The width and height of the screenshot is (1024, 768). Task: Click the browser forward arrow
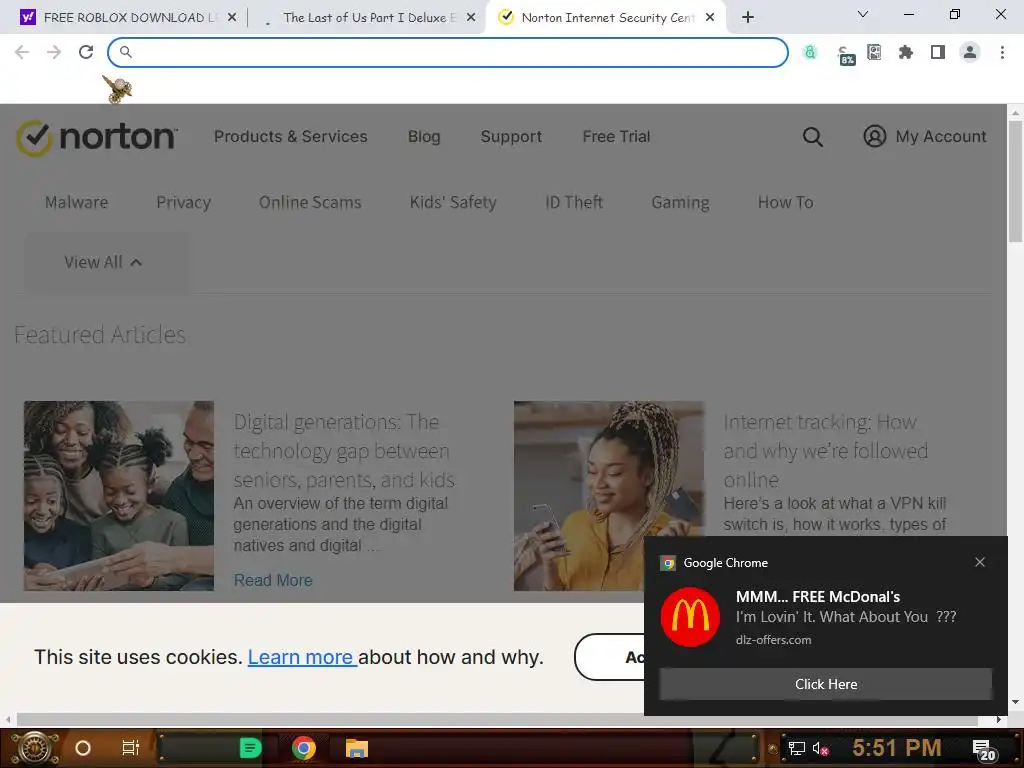54,52
